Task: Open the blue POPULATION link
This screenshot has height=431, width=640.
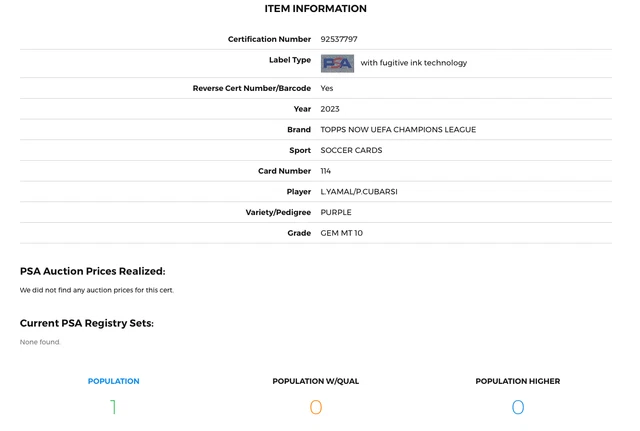Action: [x=113, y=381]
